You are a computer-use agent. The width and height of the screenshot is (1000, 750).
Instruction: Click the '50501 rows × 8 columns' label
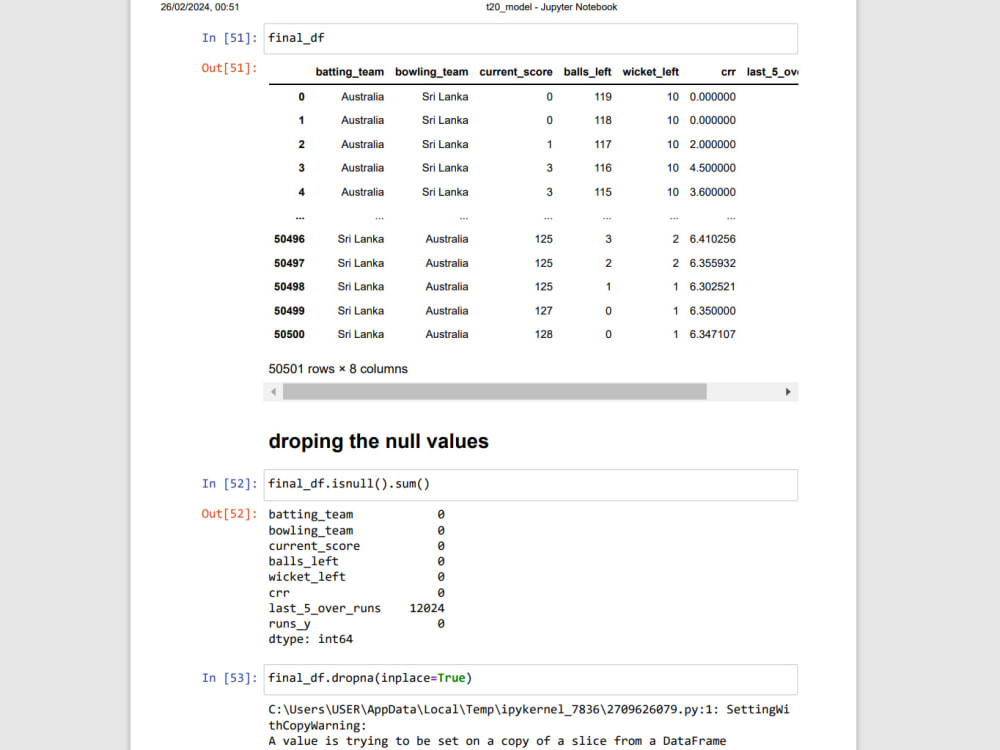337,368
